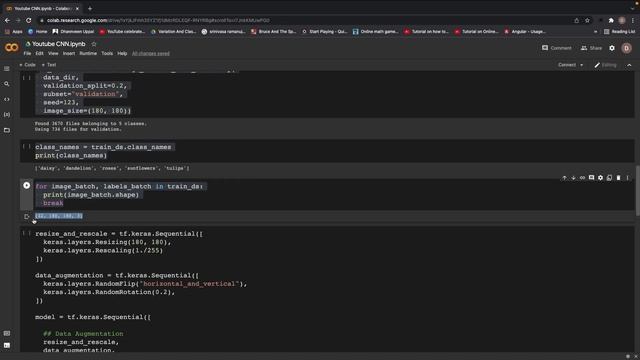Open a new browser tab
This screenshot has width=640, height=360.
pyautogui.click(x=90, y=8)
